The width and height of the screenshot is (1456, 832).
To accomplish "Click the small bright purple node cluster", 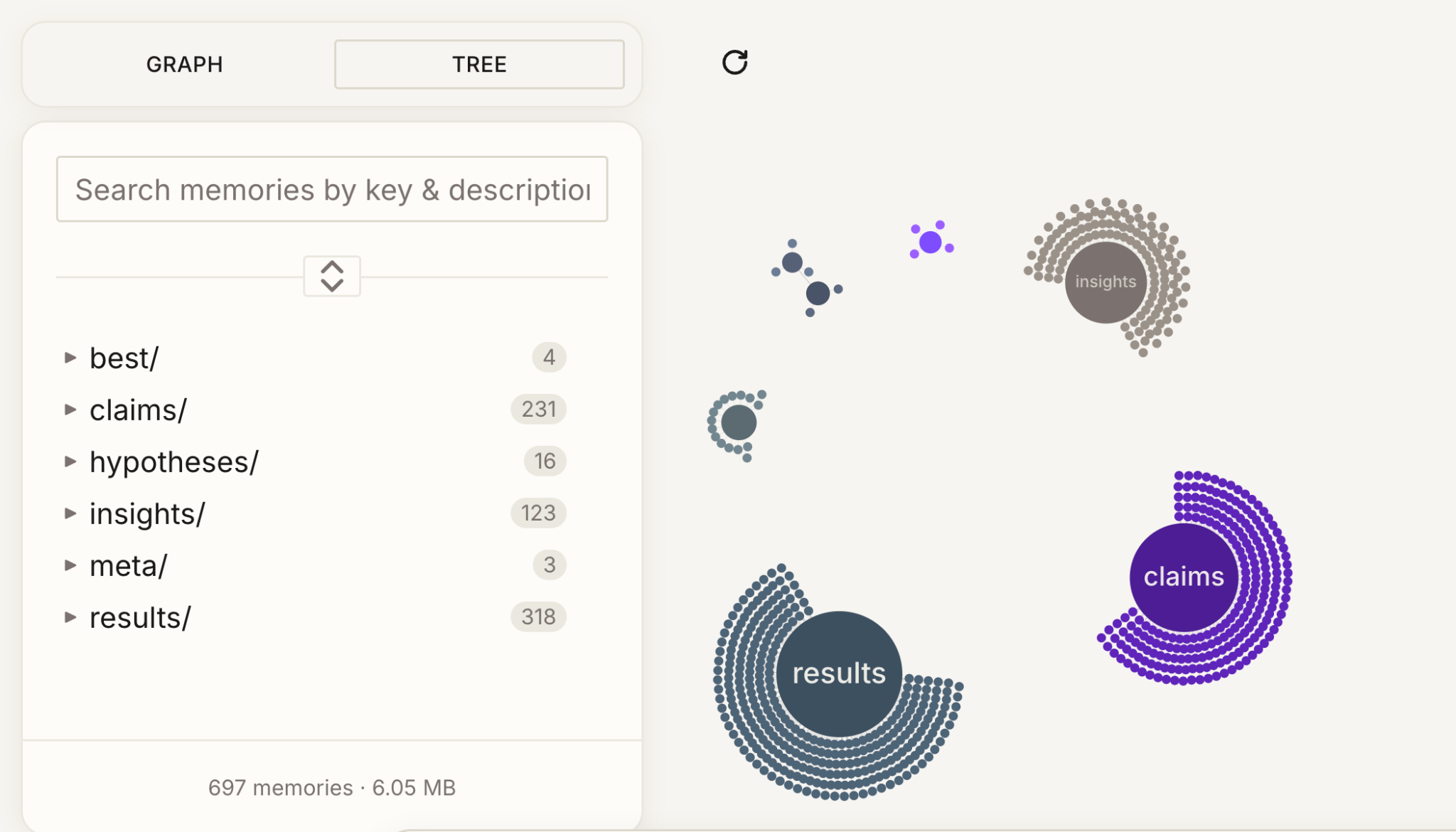I will pyautogui.click(x=930, y=242).
